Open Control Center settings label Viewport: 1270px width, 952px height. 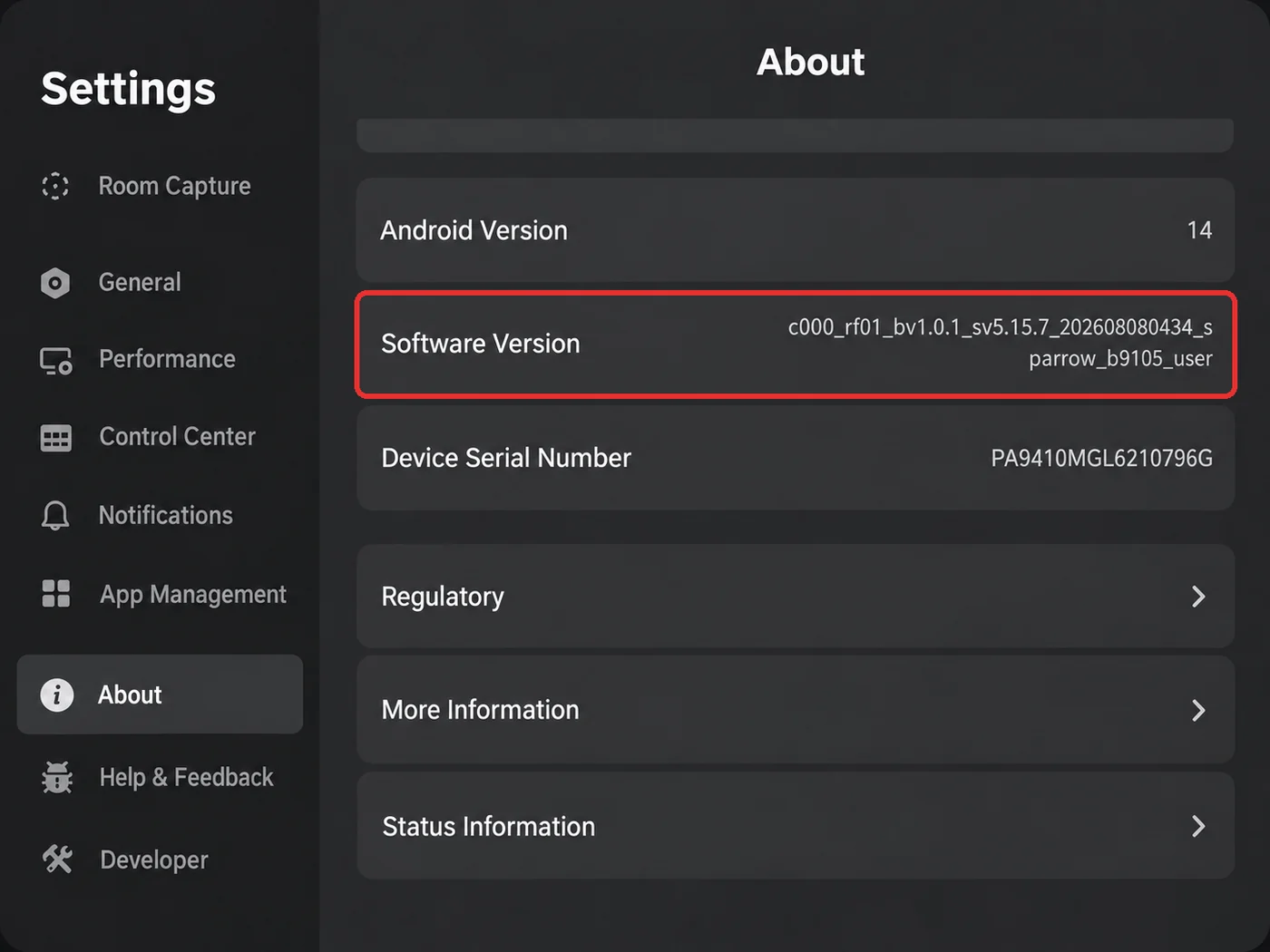tap(177, 437)
